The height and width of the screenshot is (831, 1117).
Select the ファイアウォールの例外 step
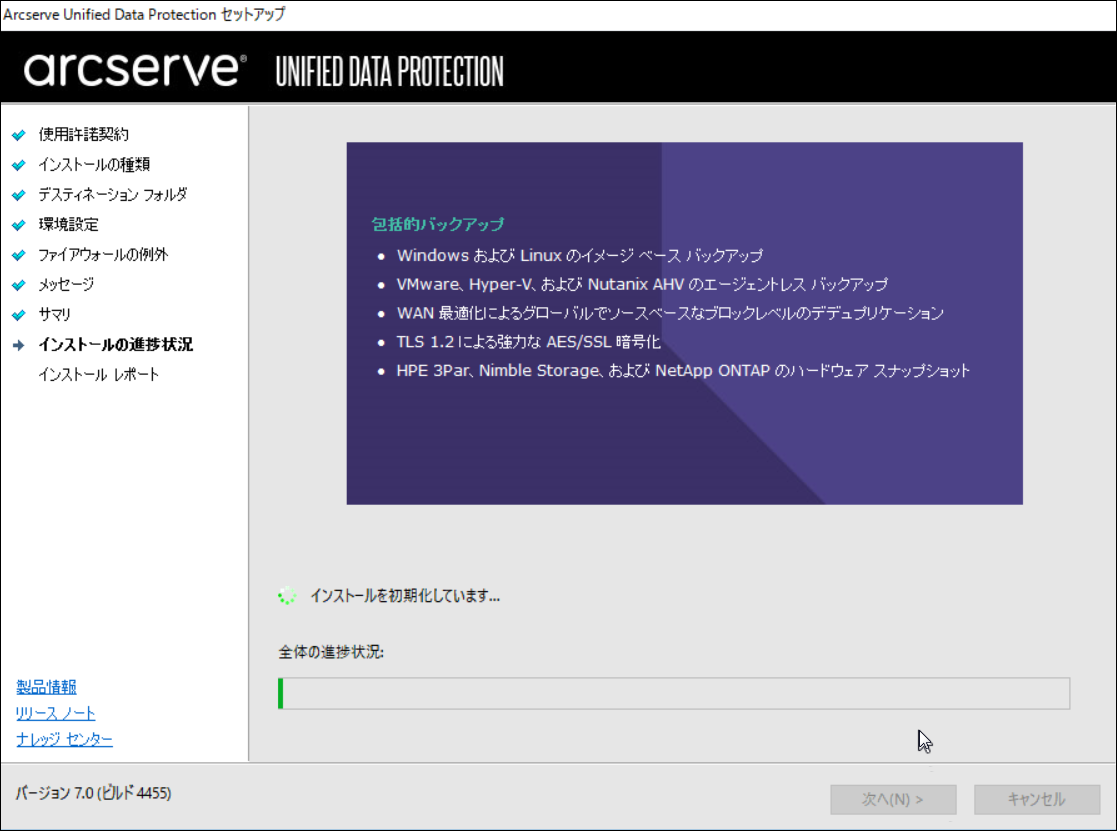click(x=103, y=254)
